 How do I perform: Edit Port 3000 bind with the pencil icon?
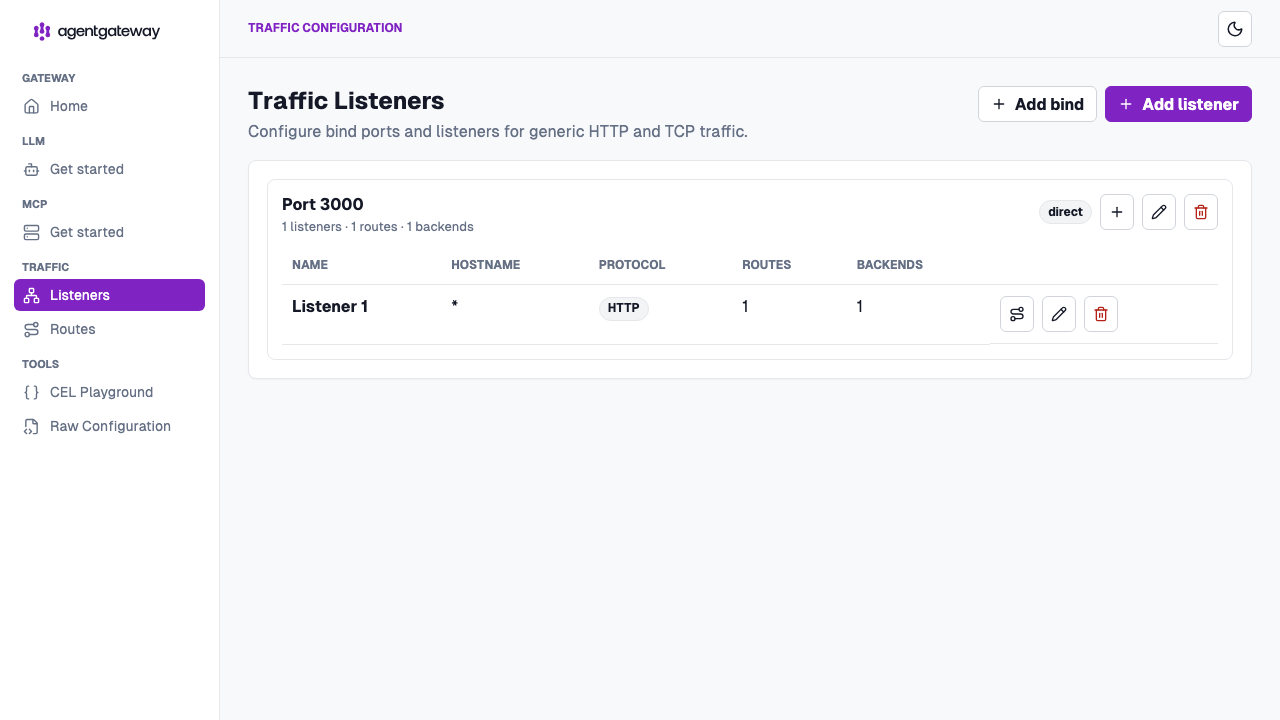tap(1159, 212)
